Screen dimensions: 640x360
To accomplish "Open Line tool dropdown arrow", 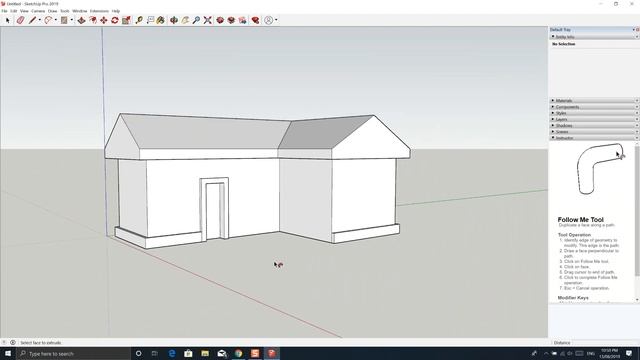I will click(39, 20).
